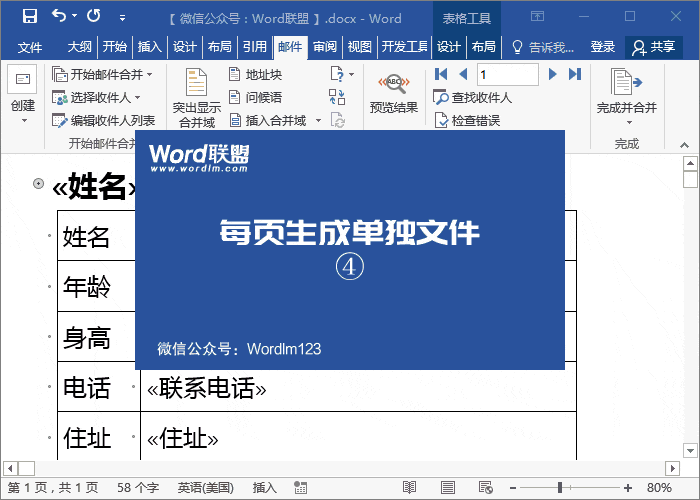Open the 审阅 ribbon tab
This screenshot has height=500, width=700.
click(x=325, y=46)
